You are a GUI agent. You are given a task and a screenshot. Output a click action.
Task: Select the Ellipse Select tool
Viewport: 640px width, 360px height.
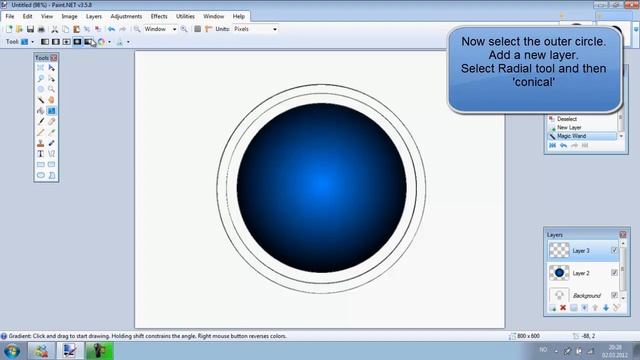pos(40,89)
